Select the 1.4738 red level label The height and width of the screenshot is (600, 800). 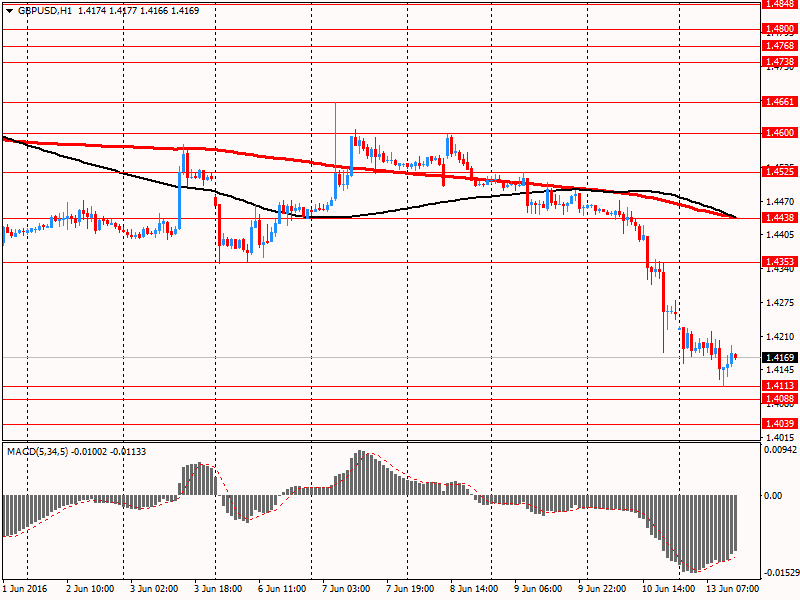tap(780, 62)
